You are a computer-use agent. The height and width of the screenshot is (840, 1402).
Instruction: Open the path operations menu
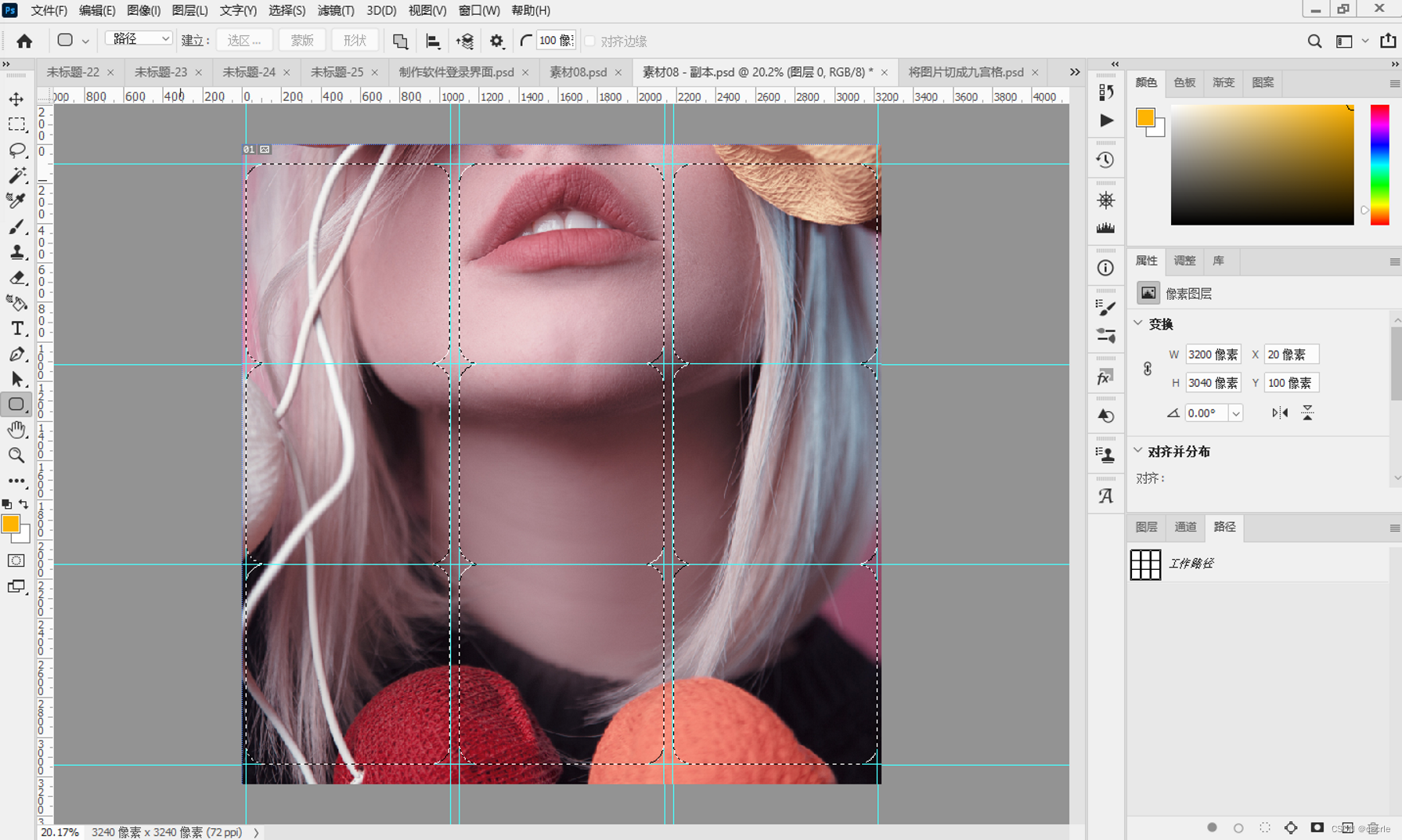pos(400,41)
